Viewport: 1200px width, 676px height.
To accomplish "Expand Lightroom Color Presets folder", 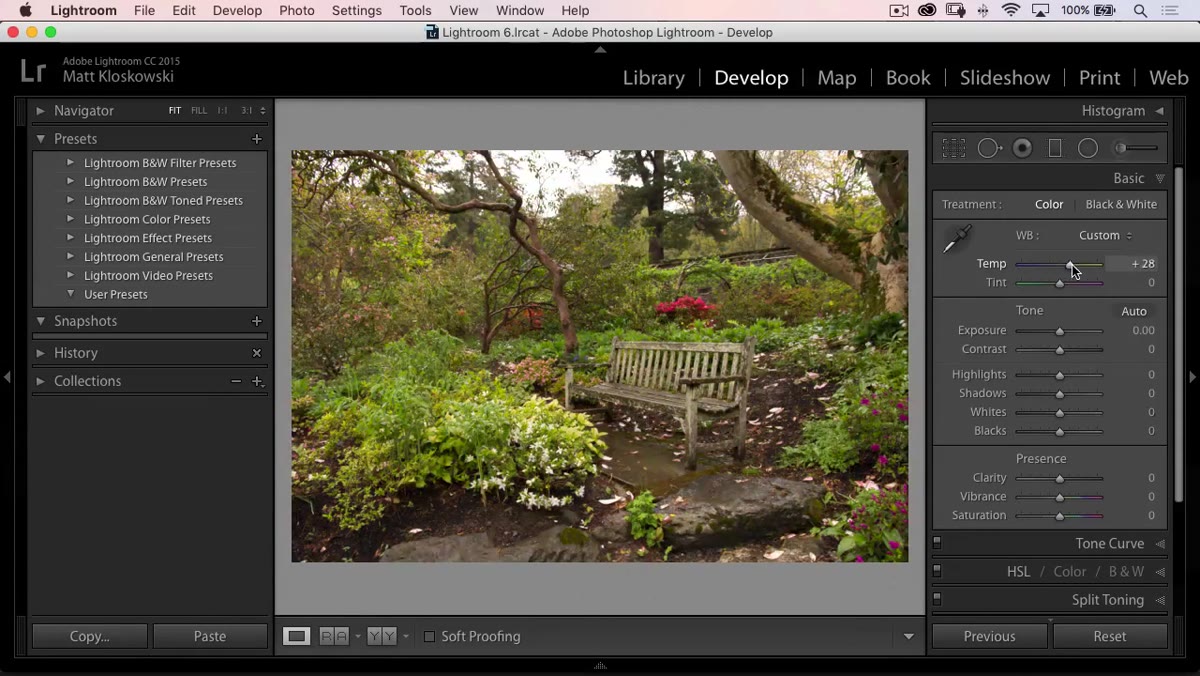I will pyautogui.click(x=71, y=219).
